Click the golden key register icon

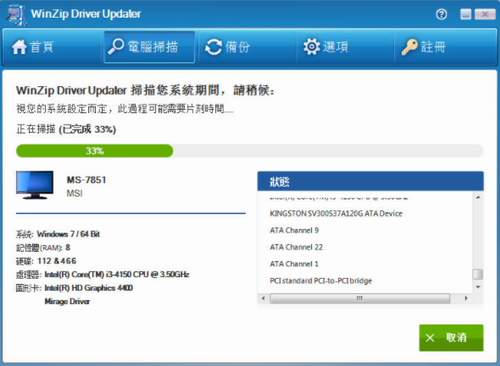[409, 47]
